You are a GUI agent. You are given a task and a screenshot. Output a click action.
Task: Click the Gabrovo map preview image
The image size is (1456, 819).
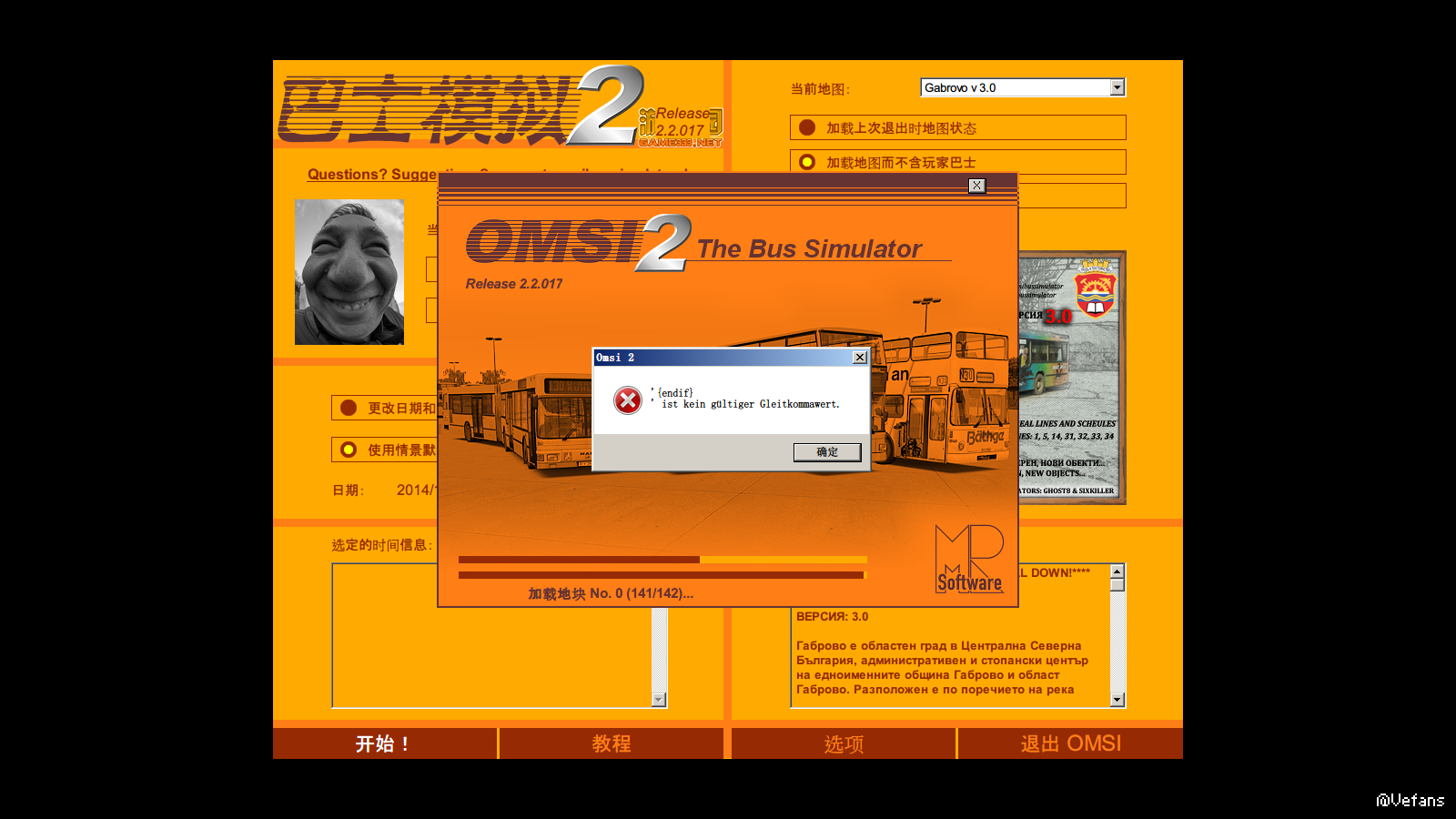1072,378
